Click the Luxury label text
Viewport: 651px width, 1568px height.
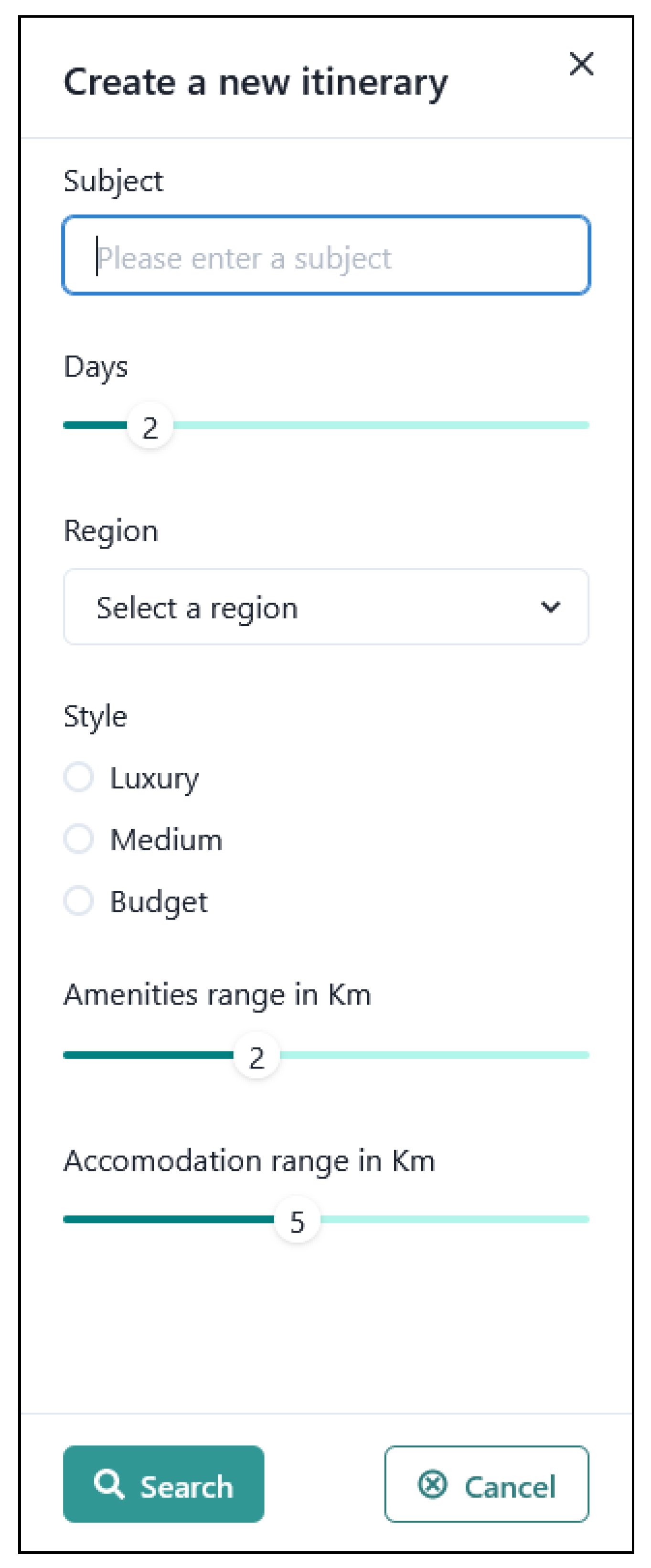click(155, 779)
